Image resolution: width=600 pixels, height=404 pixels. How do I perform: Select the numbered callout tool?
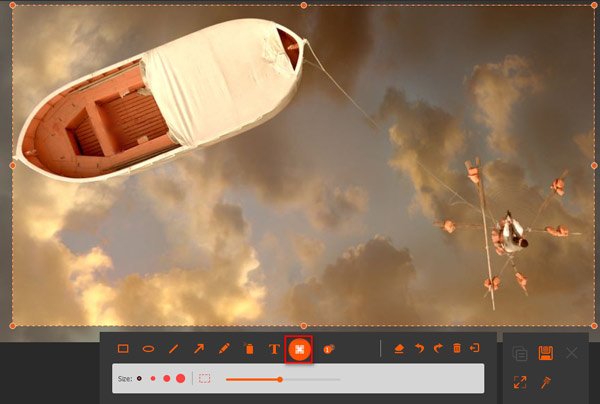(328, 349)
